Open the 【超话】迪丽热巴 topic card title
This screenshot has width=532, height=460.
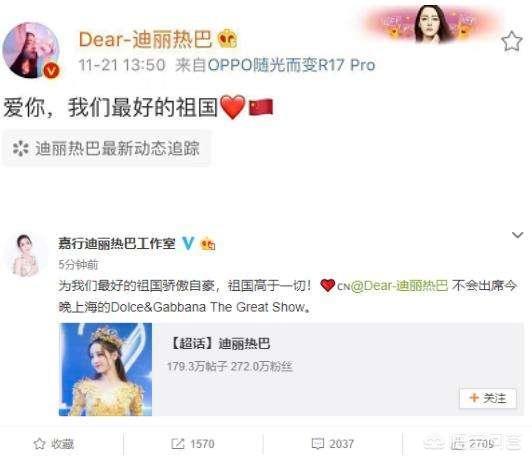coord(219,343)
